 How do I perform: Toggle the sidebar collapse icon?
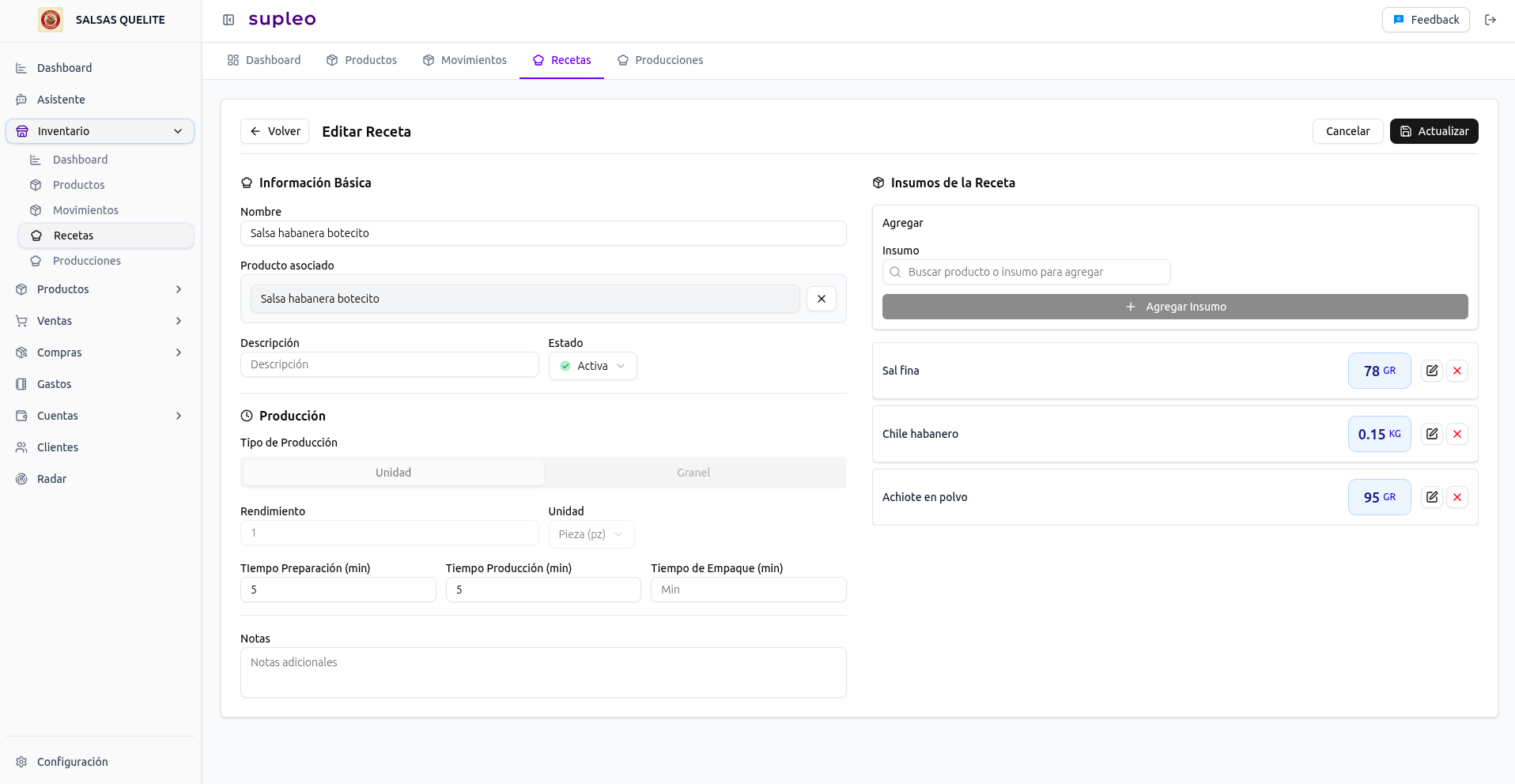click(x=229, y=20)
